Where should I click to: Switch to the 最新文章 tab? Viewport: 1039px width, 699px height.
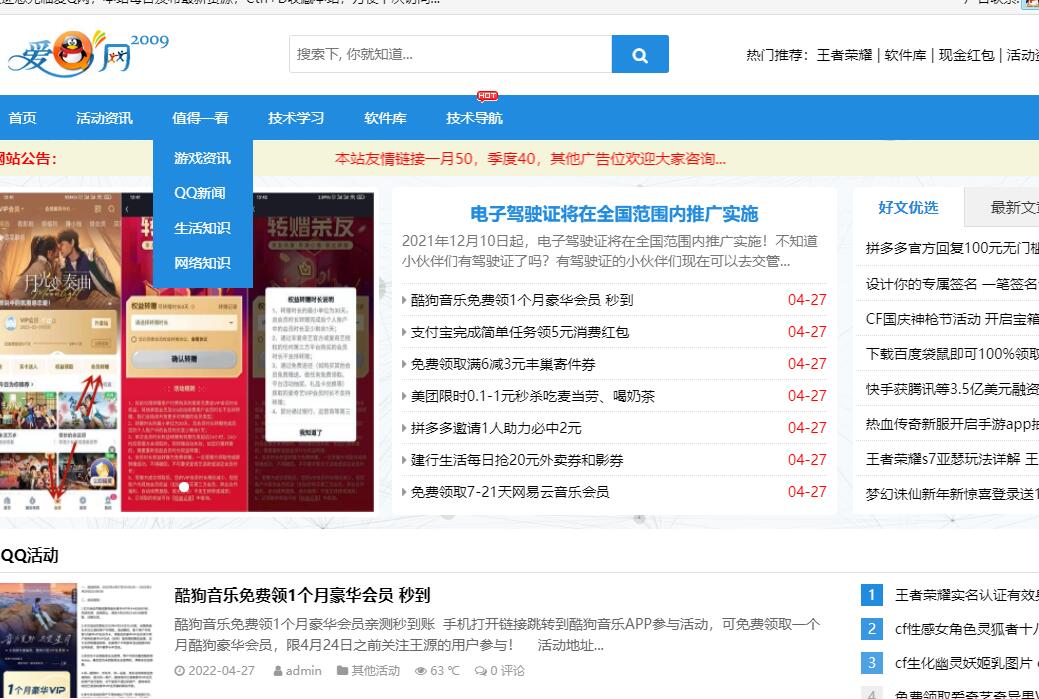point(1012,207)
